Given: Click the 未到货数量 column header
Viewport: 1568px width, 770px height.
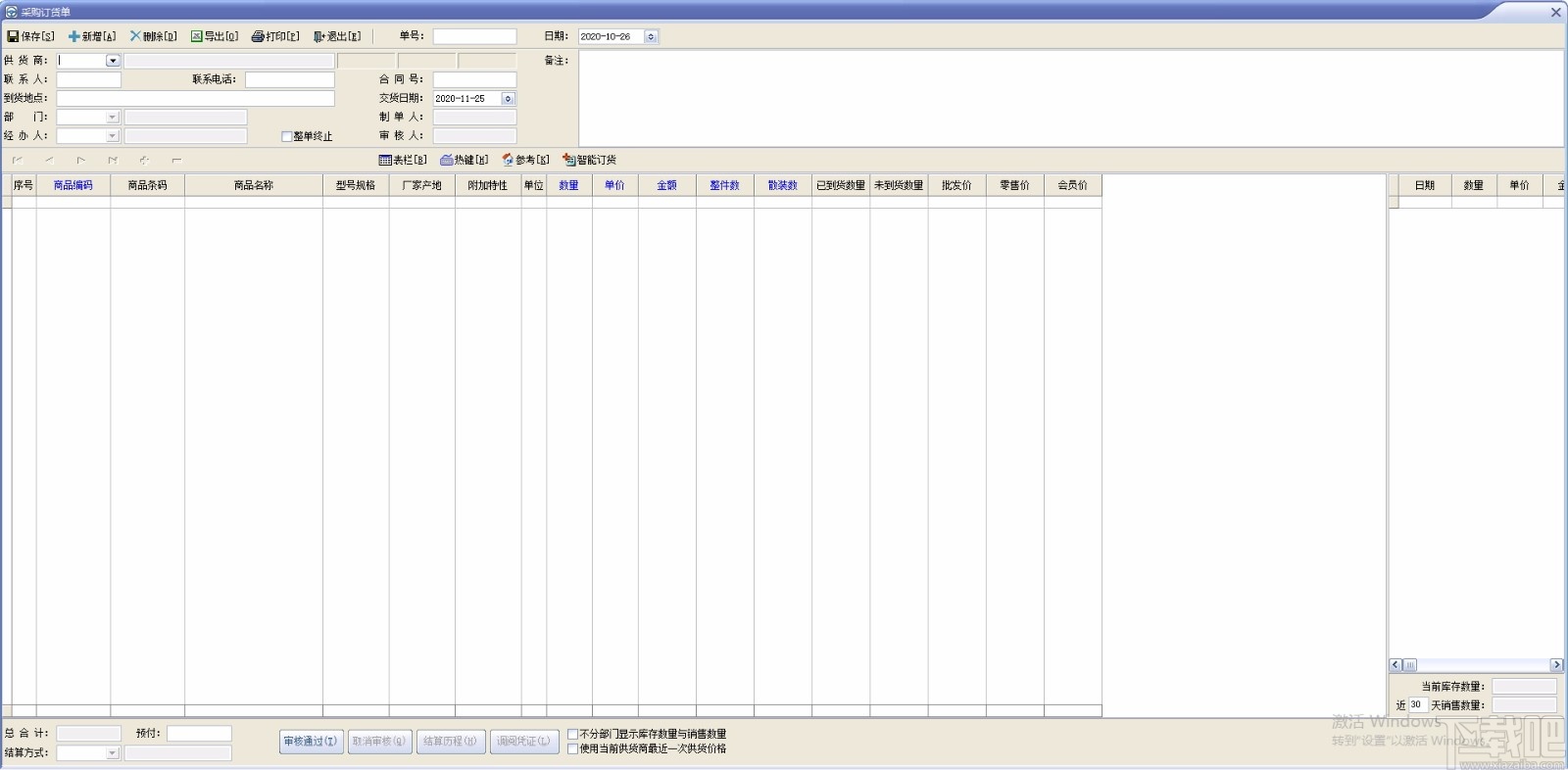Looking at the screenshot, I should pos(899,185).
